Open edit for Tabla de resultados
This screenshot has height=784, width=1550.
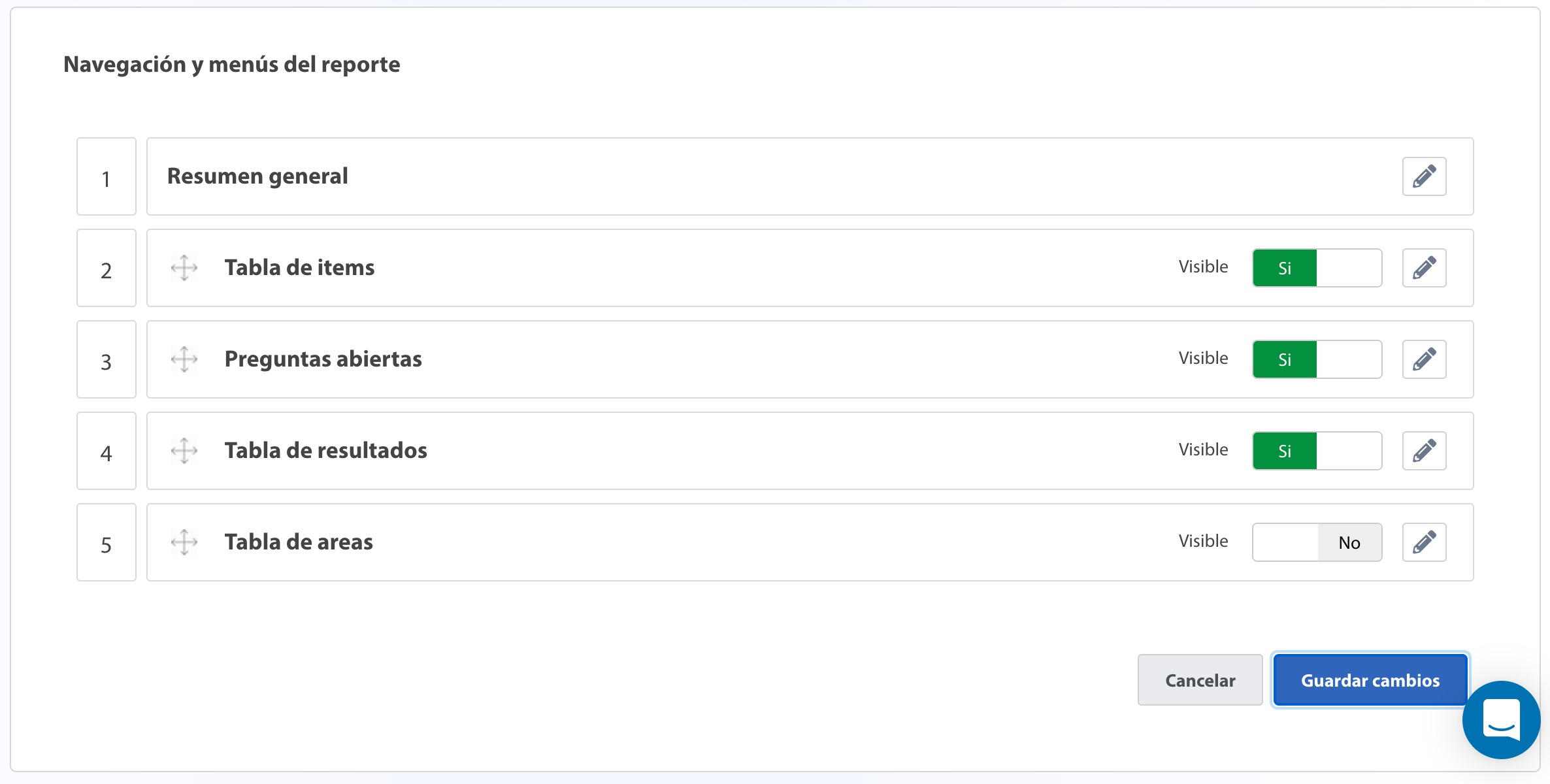coord(1424,451)
